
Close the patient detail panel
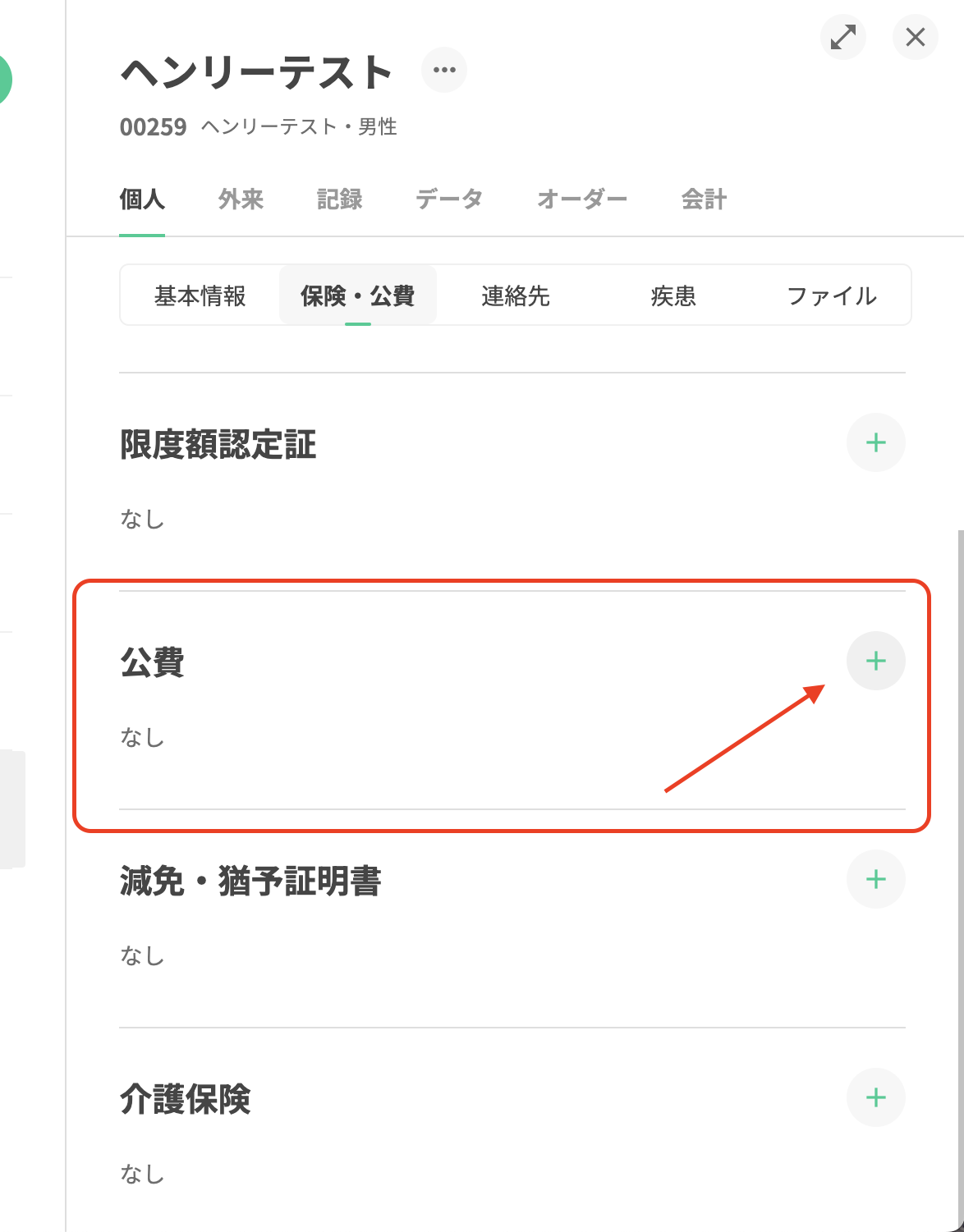(915, 37)
